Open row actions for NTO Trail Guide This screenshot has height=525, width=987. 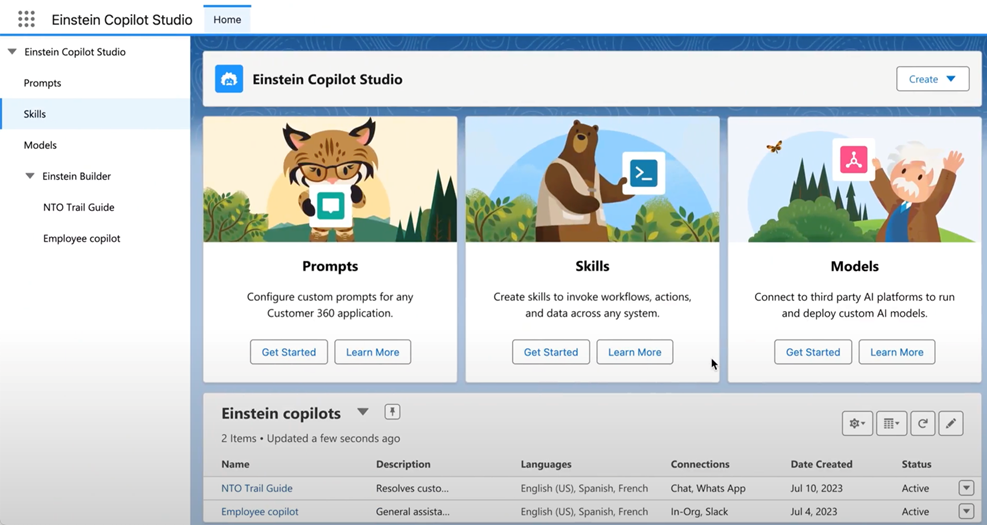point(966,488)
